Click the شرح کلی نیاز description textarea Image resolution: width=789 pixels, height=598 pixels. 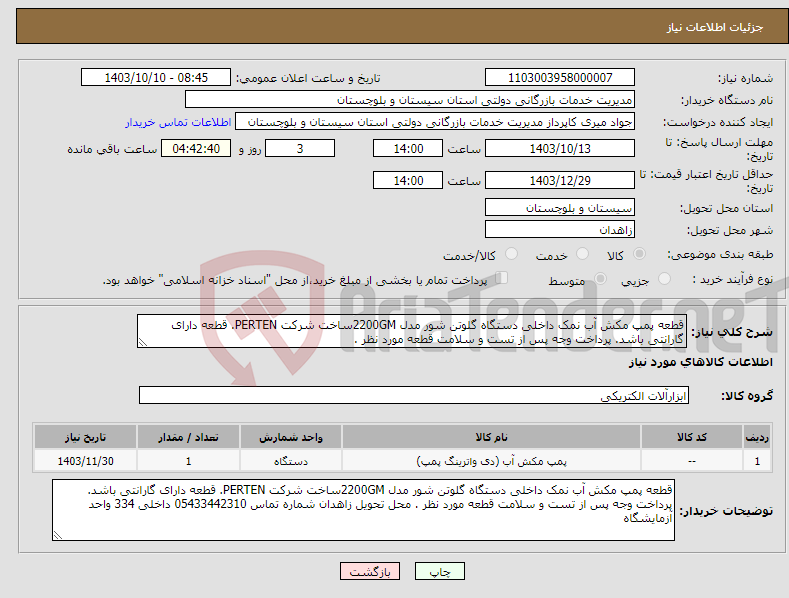point(412,331)
